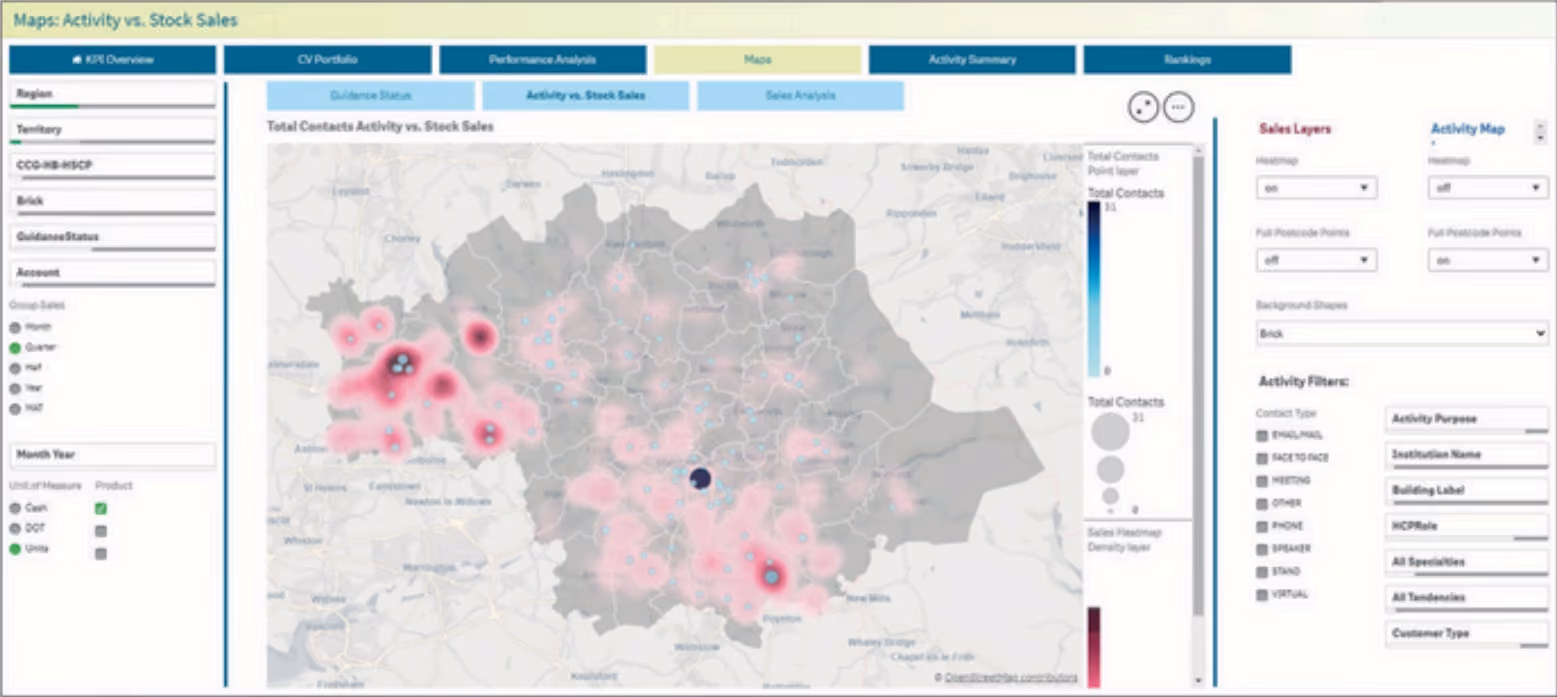Select the Maps tab
1557x697 pixels.
click(x=758, y=60)
